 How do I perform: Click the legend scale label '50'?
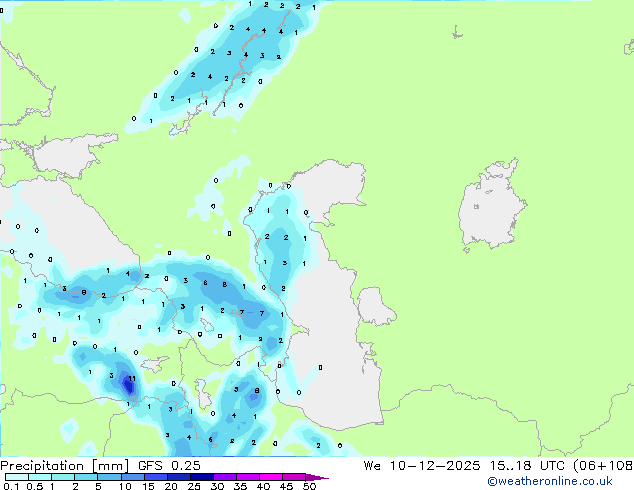click(309, 486)
